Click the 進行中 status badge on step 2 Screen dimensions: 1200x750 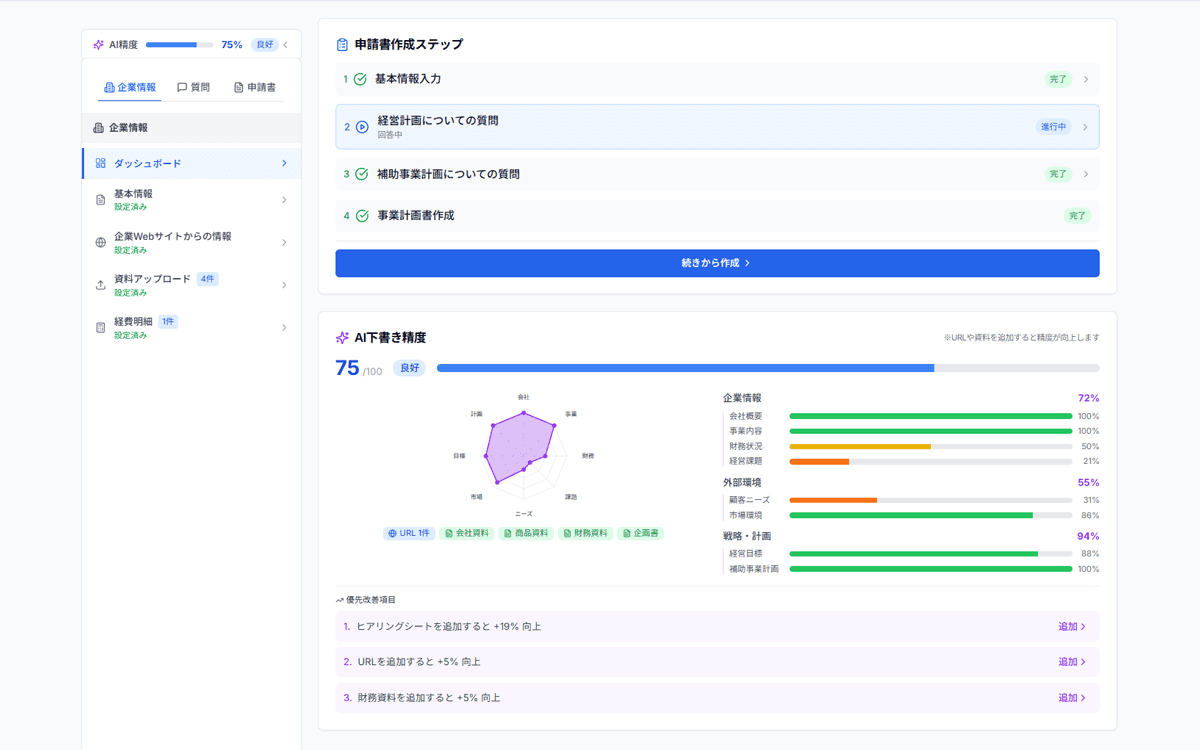click(x=1056, y=126)
